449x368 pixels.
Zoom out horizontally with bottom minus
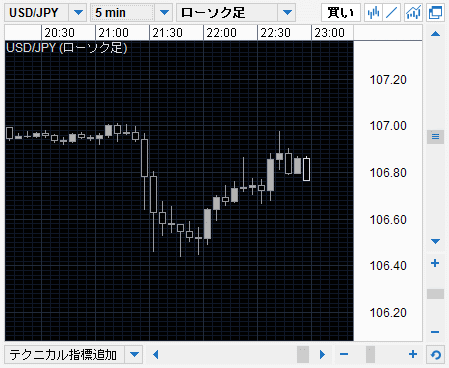click(x=344, y=354)
